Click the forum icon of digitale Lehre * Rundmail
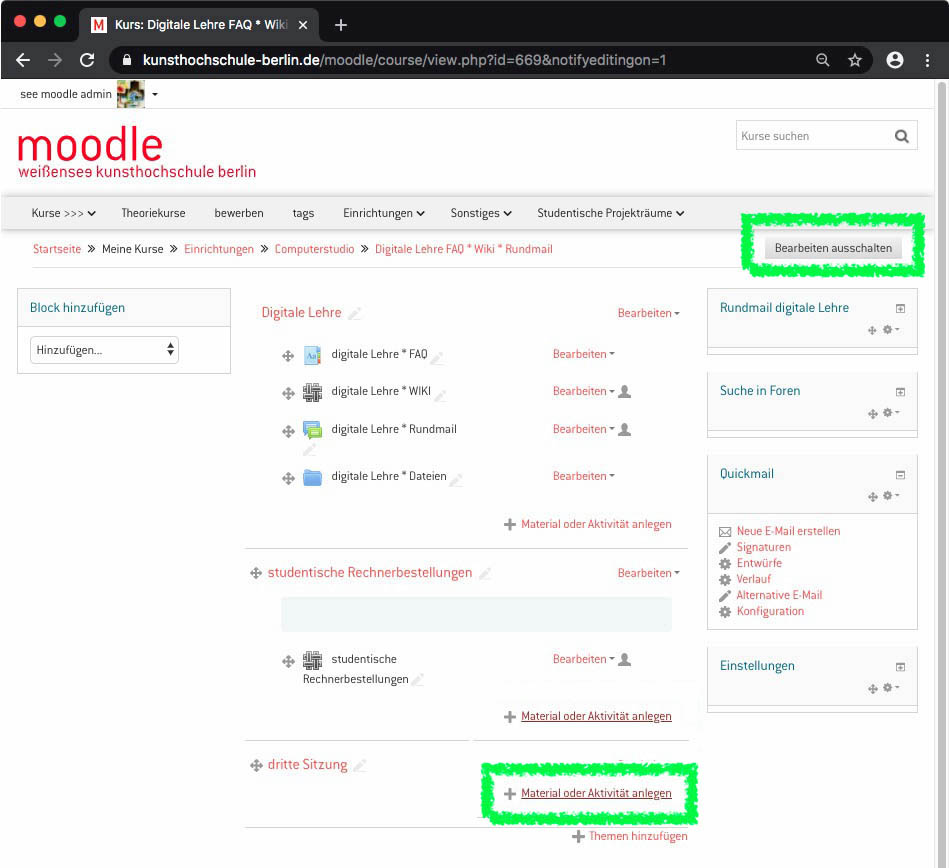Image resolution: width=949 pixels, height=868 pixels. 312,430
